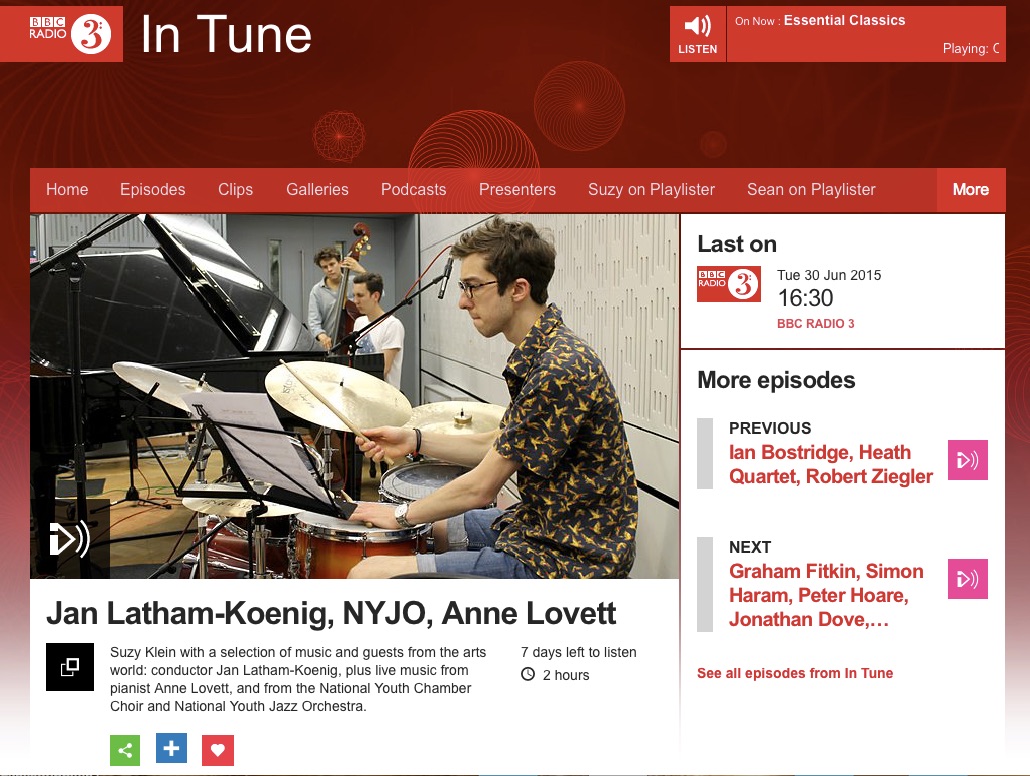Click the BBC Radio 3 logo under Last on
1030x776 pixels.
pos(729,284)
